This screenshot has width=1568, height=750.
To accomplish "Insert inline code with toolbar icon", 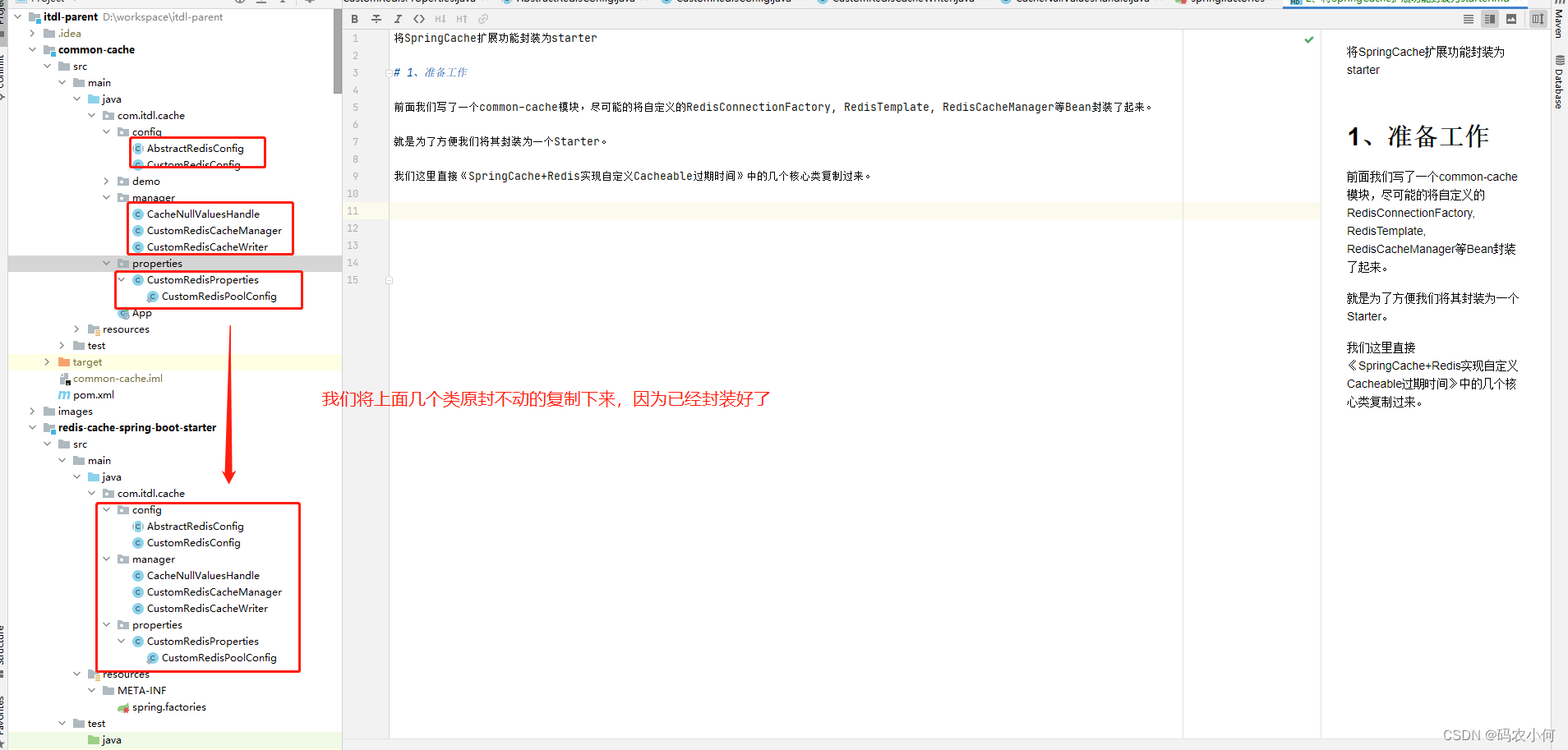I will pyautogui.click(x=419, y=19).
